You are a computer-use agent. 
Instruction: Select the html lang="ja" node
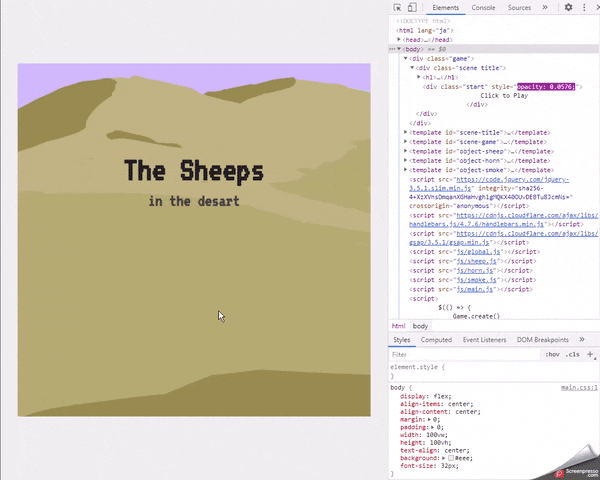pos(425,30)
